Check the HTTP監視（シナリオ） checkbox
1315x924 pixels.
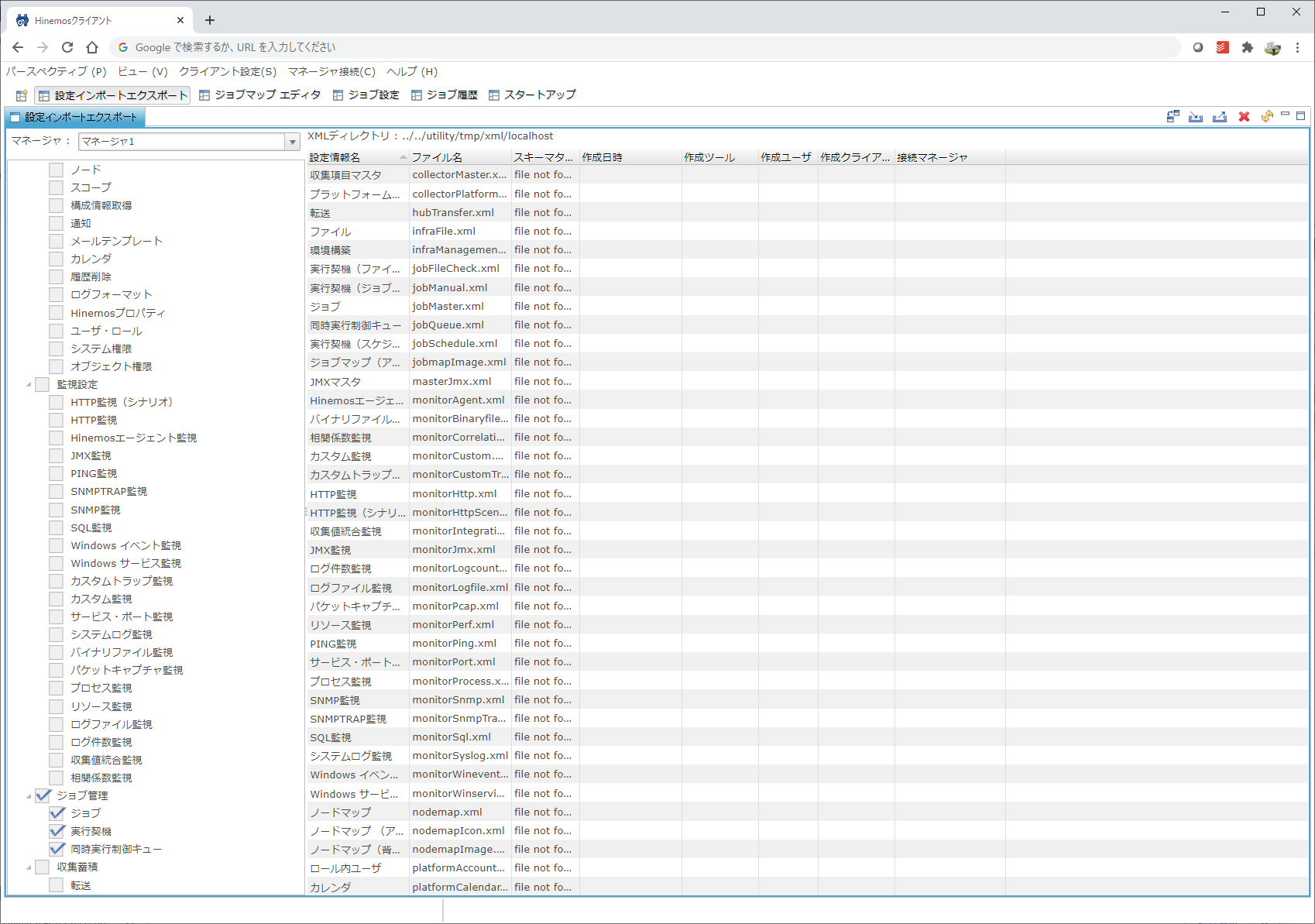[56, 402]
